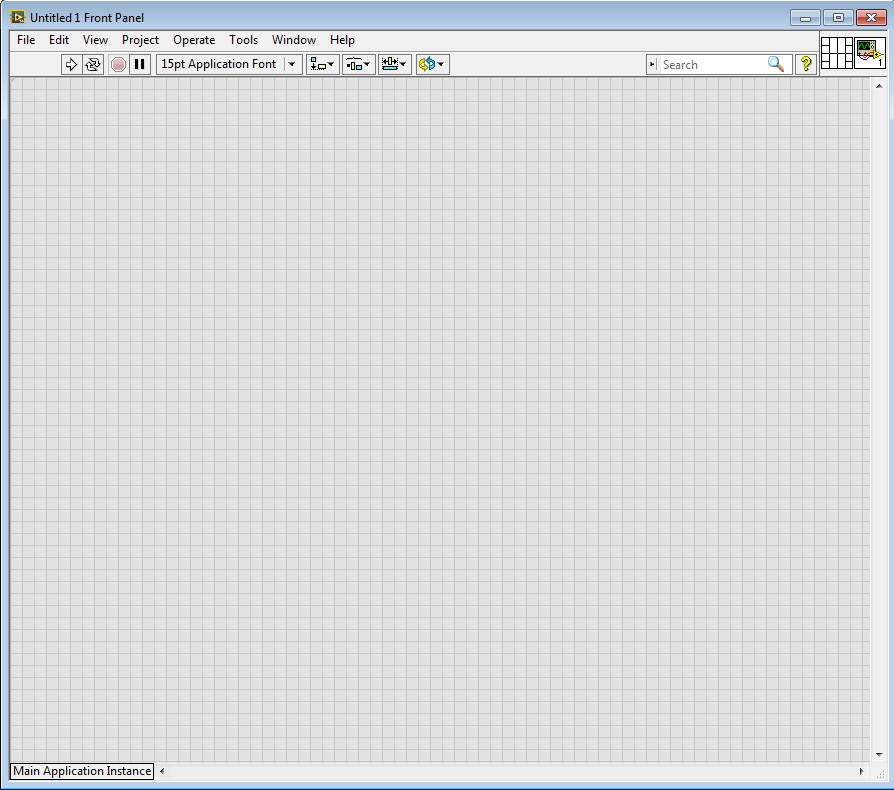
Task: Click the horizontal scrollbar right arrow
Action: 862,771
